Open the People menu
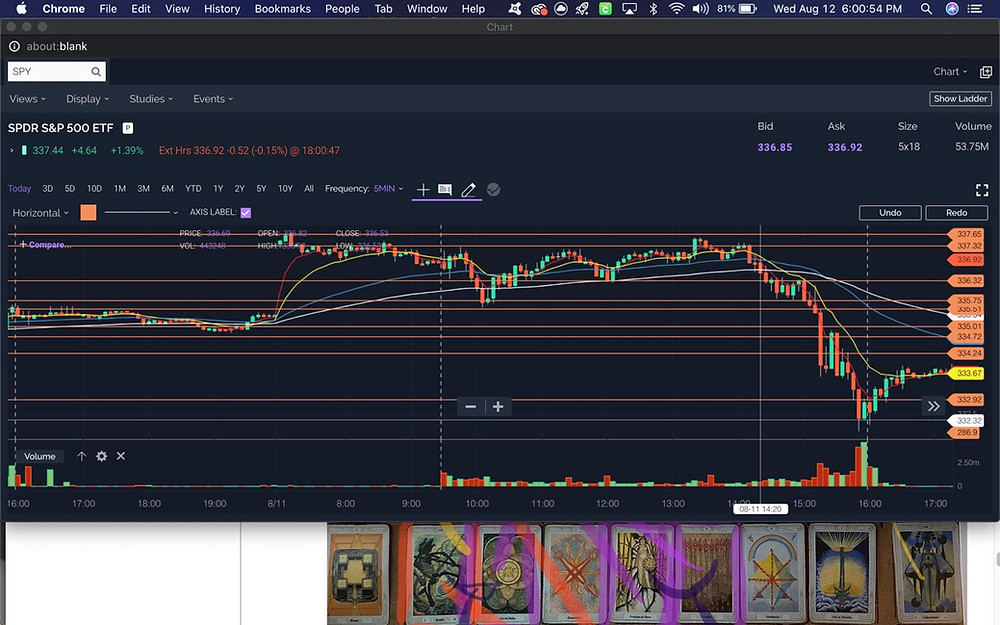Screen dimensions: 1000x625 click(342, 9)
